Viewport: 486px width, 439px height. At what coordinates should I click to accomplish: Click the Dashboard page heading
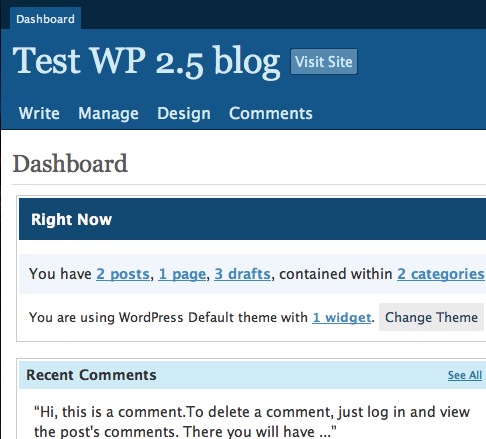pos(70,164)
